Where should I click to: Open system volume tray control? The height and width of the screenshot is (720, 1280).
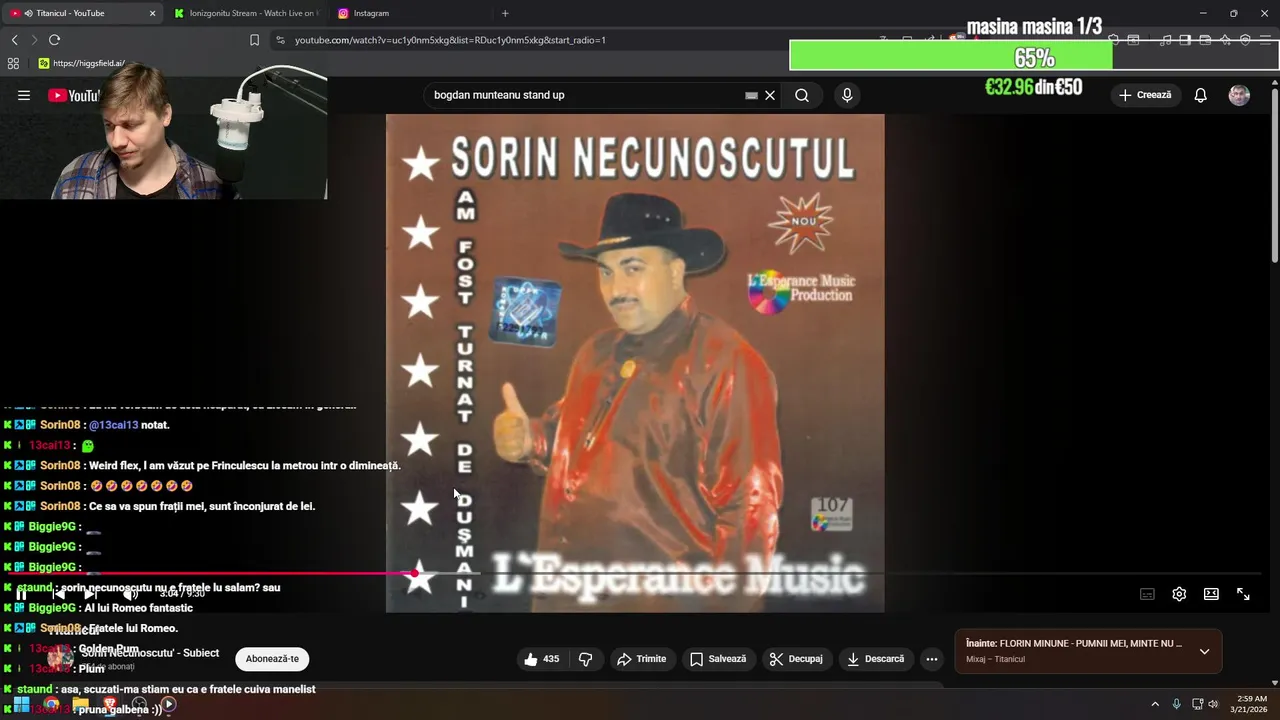click(x=1214, y=704)
